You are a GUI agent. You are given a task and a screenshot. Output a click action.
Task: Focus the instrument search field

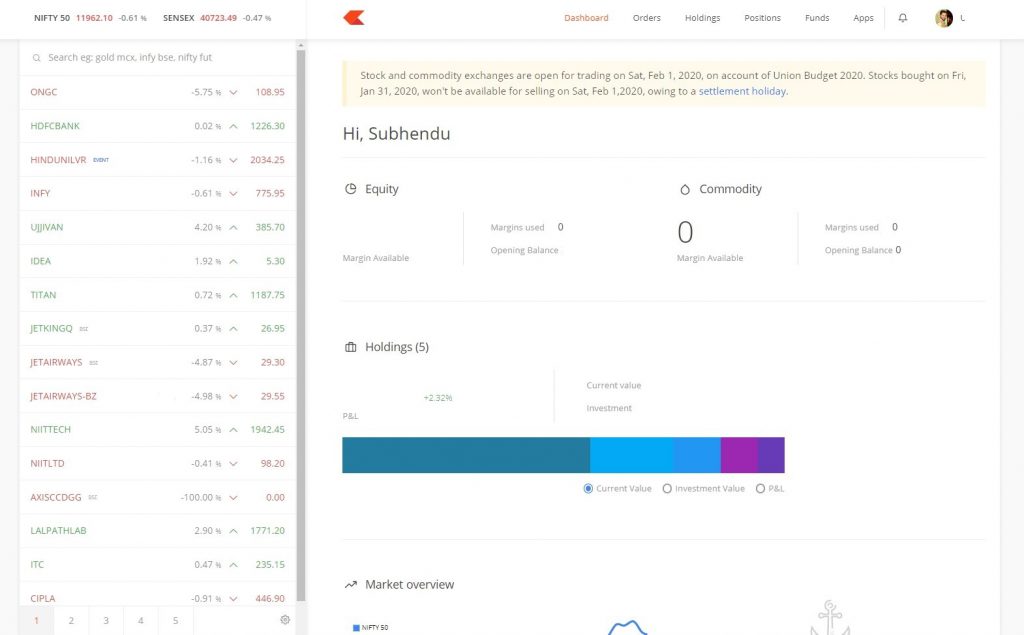click(x=157, y=57)
